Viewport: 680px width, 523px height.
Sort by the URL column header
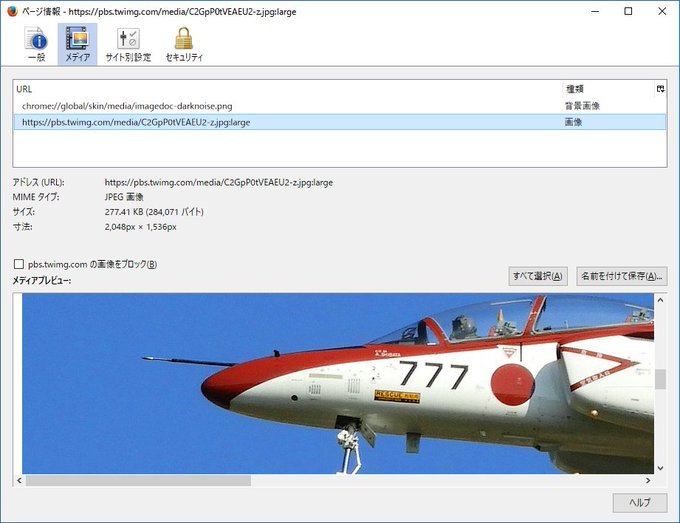click(288, 89)
